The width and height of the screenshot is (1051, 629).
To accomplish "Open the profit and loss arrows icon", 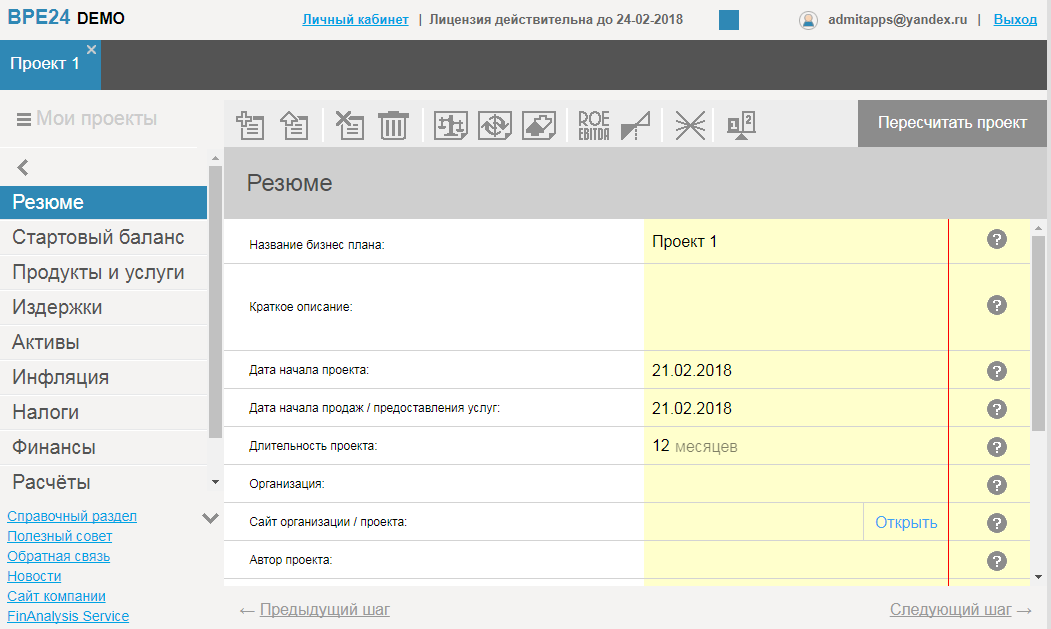I will click(539, 125).
